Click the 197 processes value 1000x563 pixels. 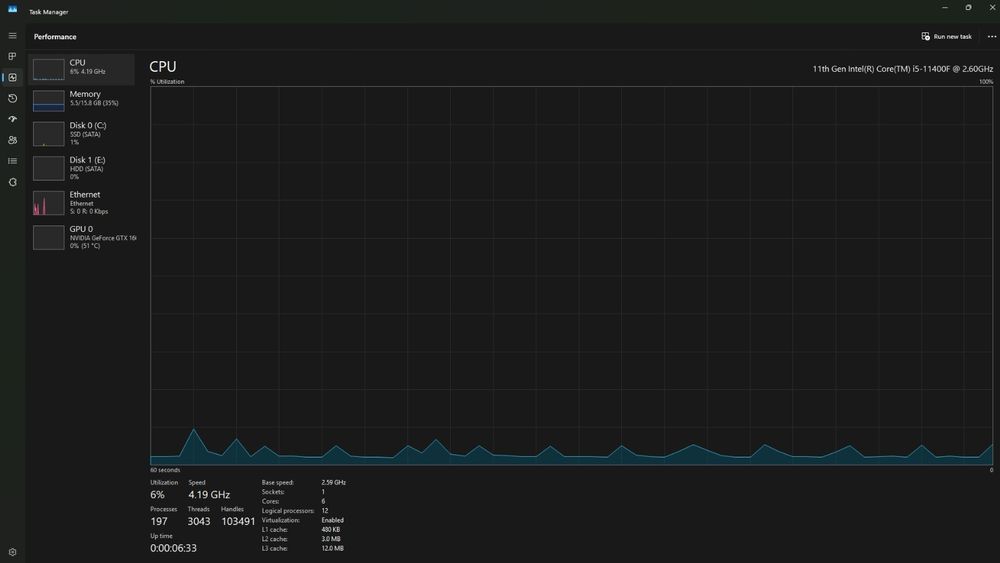[159, 522]
